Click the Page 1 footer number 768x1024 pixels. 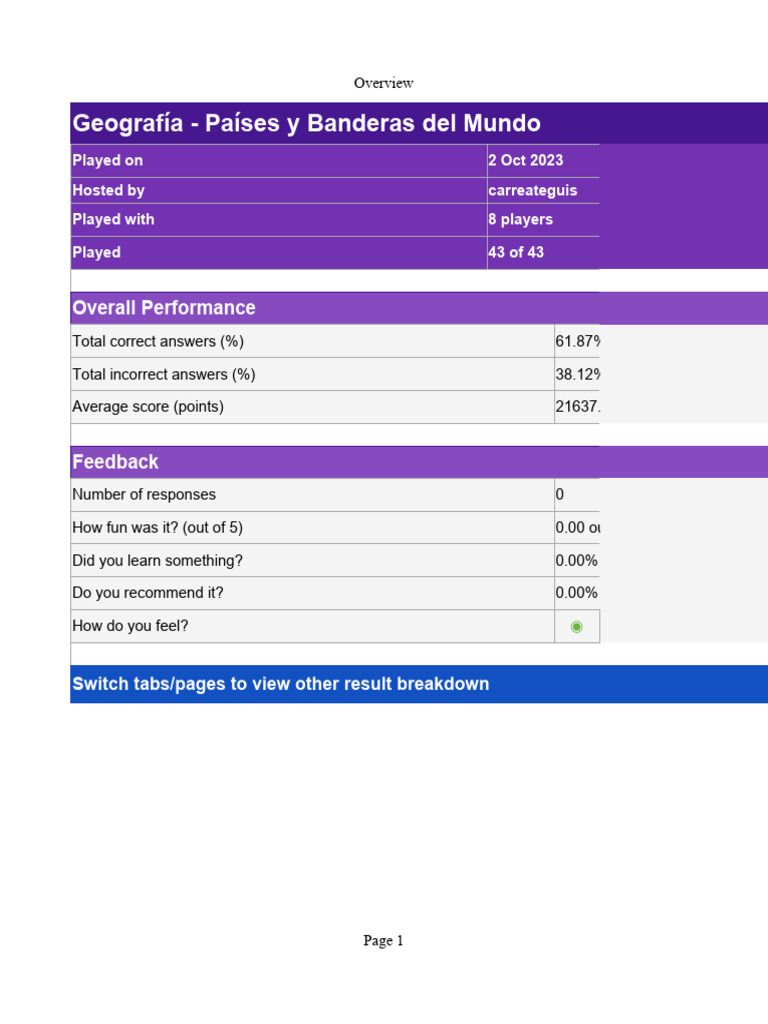click(383, 941)
